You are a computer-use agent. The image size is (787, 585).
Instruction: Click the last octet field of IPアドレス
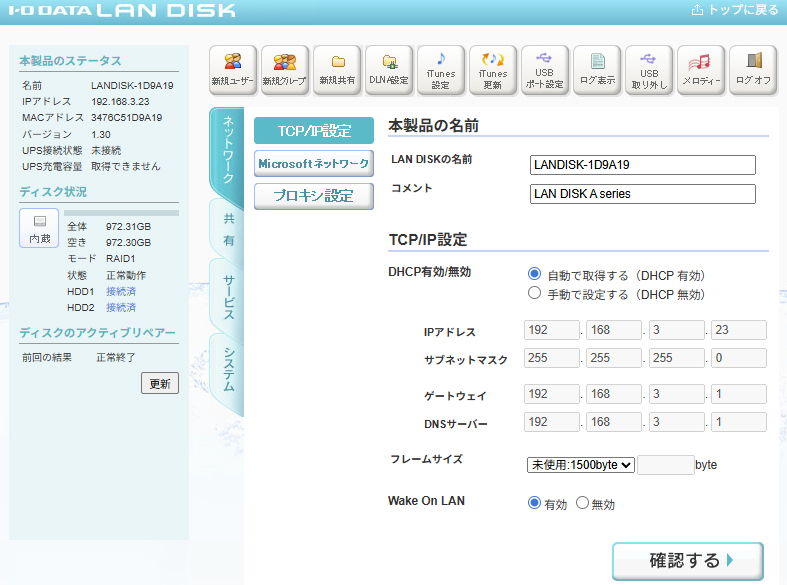(739, 330)
